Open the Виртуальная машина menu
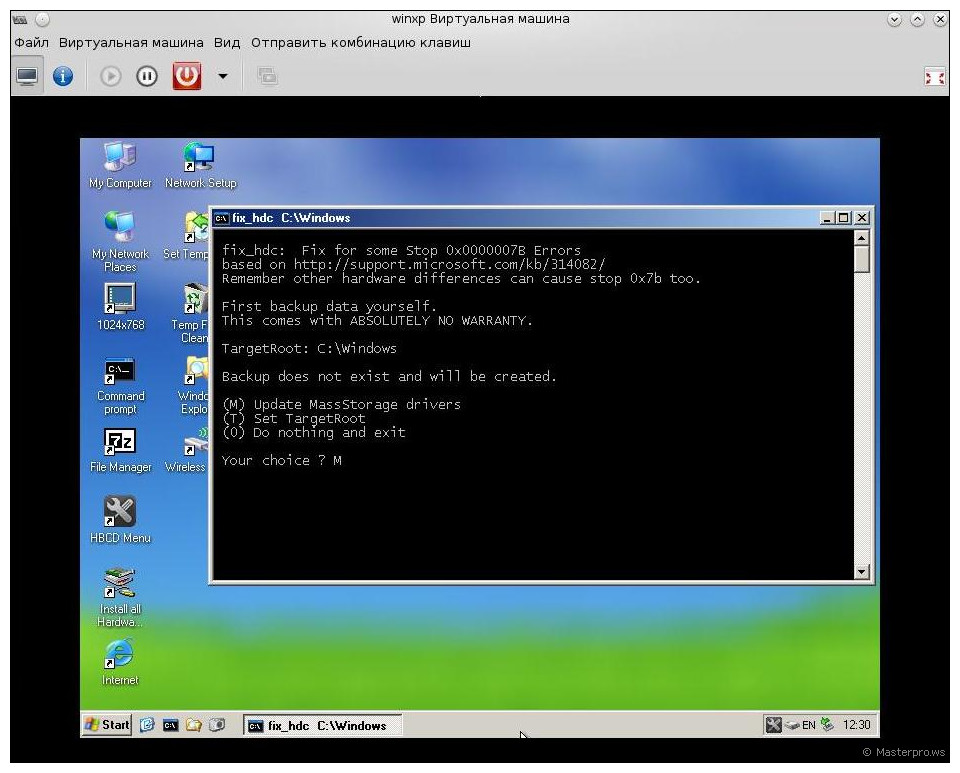 131,43
